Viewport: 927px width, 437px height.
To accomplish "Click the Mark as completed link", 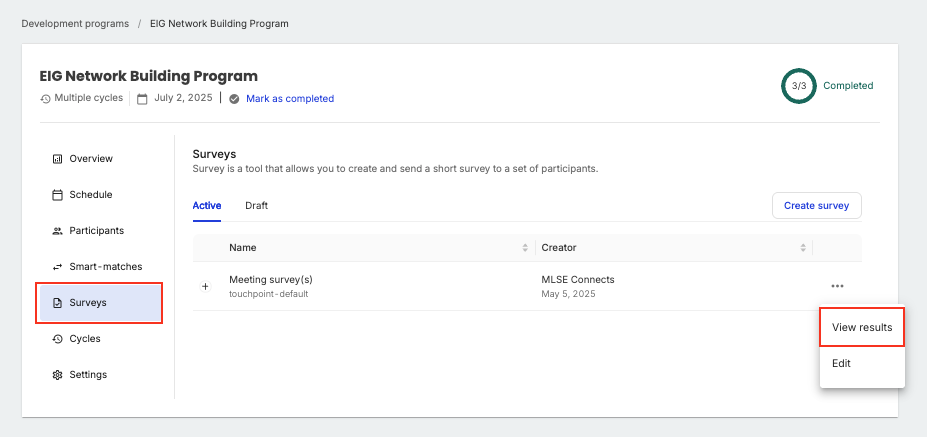I will coord(290,99).
